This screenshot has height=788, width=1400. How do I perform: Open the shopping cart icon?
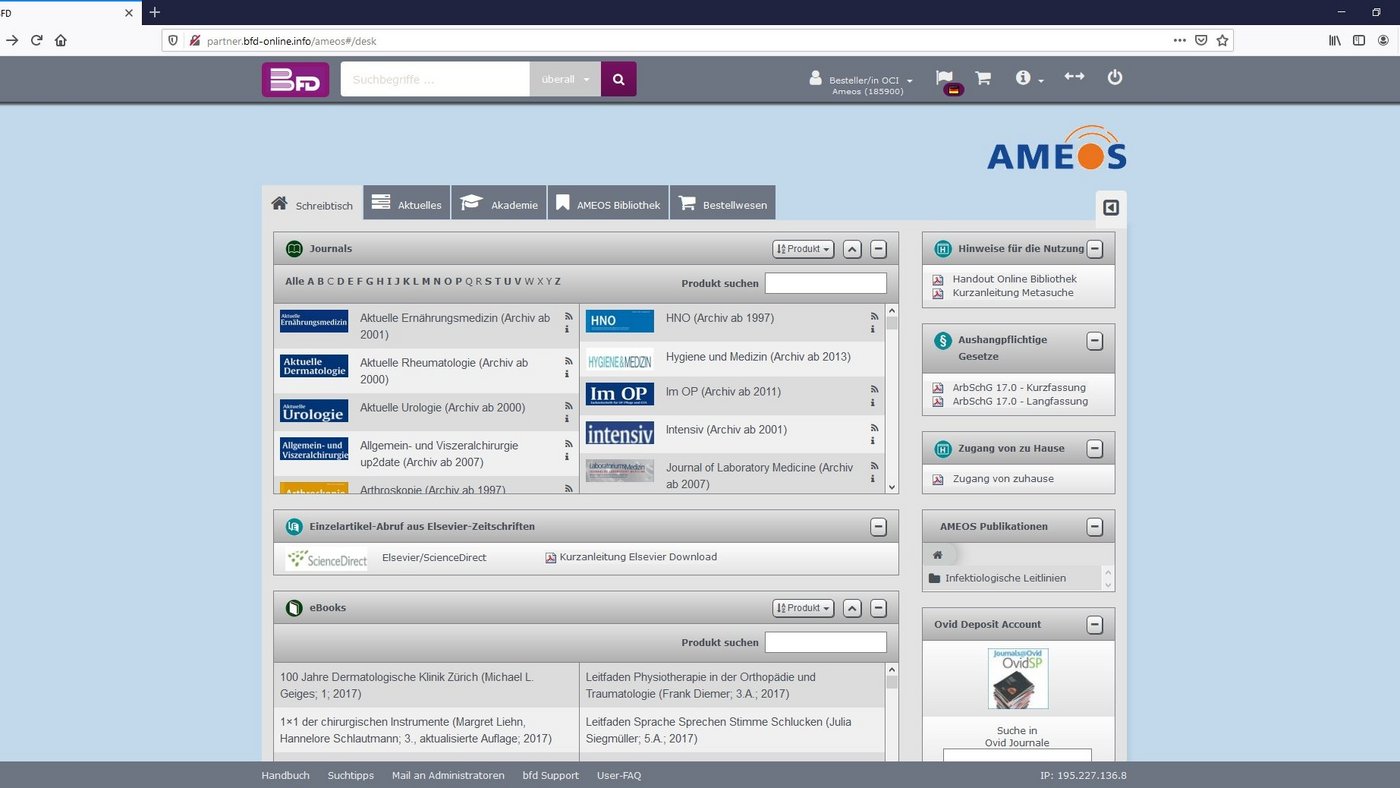pos(983,78)
